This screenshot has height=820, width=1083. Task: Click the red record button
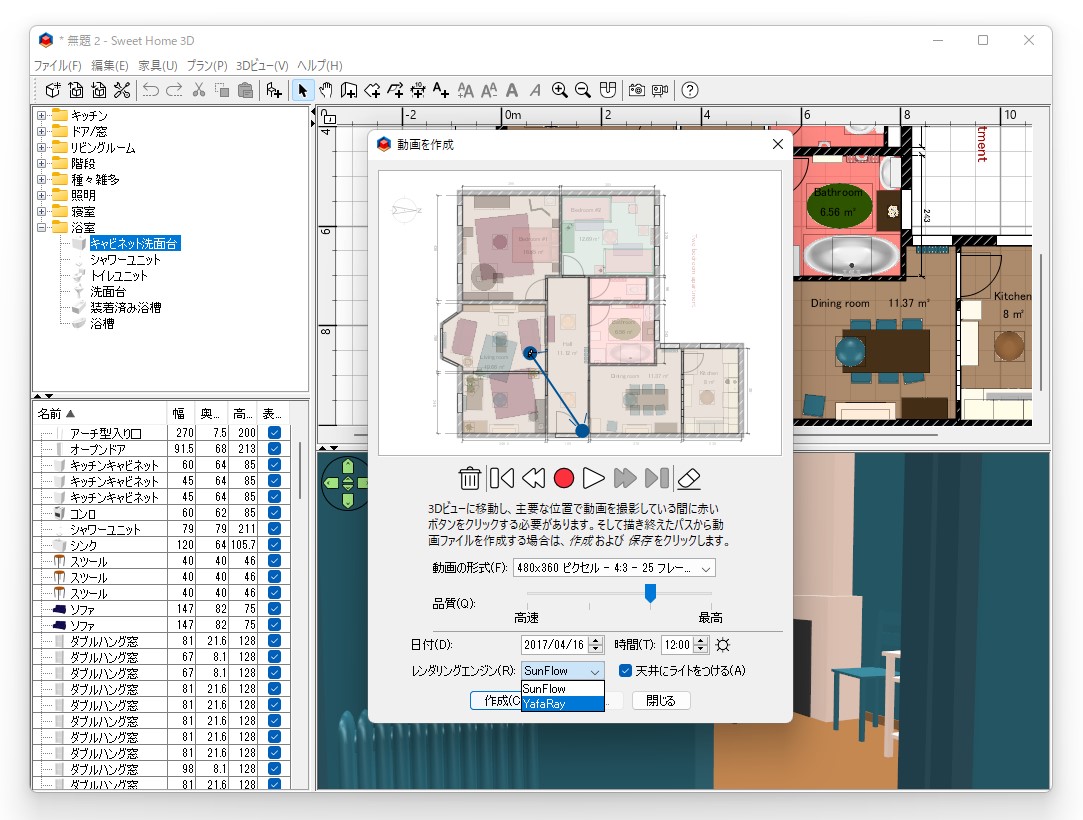coord(563,478)
